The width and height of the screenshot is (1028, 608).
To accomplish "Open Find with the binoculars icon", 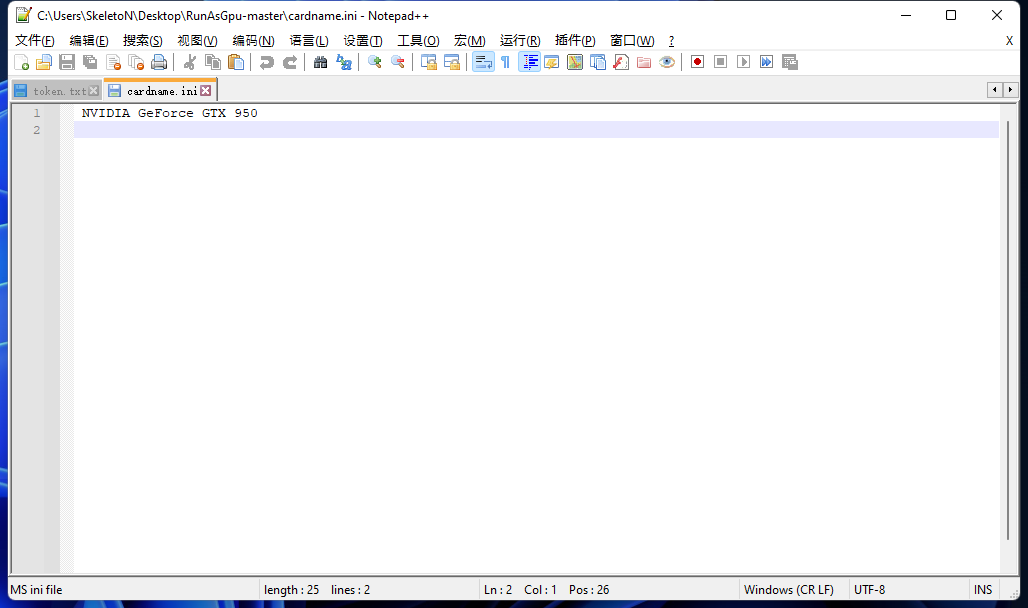I will [320, 62].
